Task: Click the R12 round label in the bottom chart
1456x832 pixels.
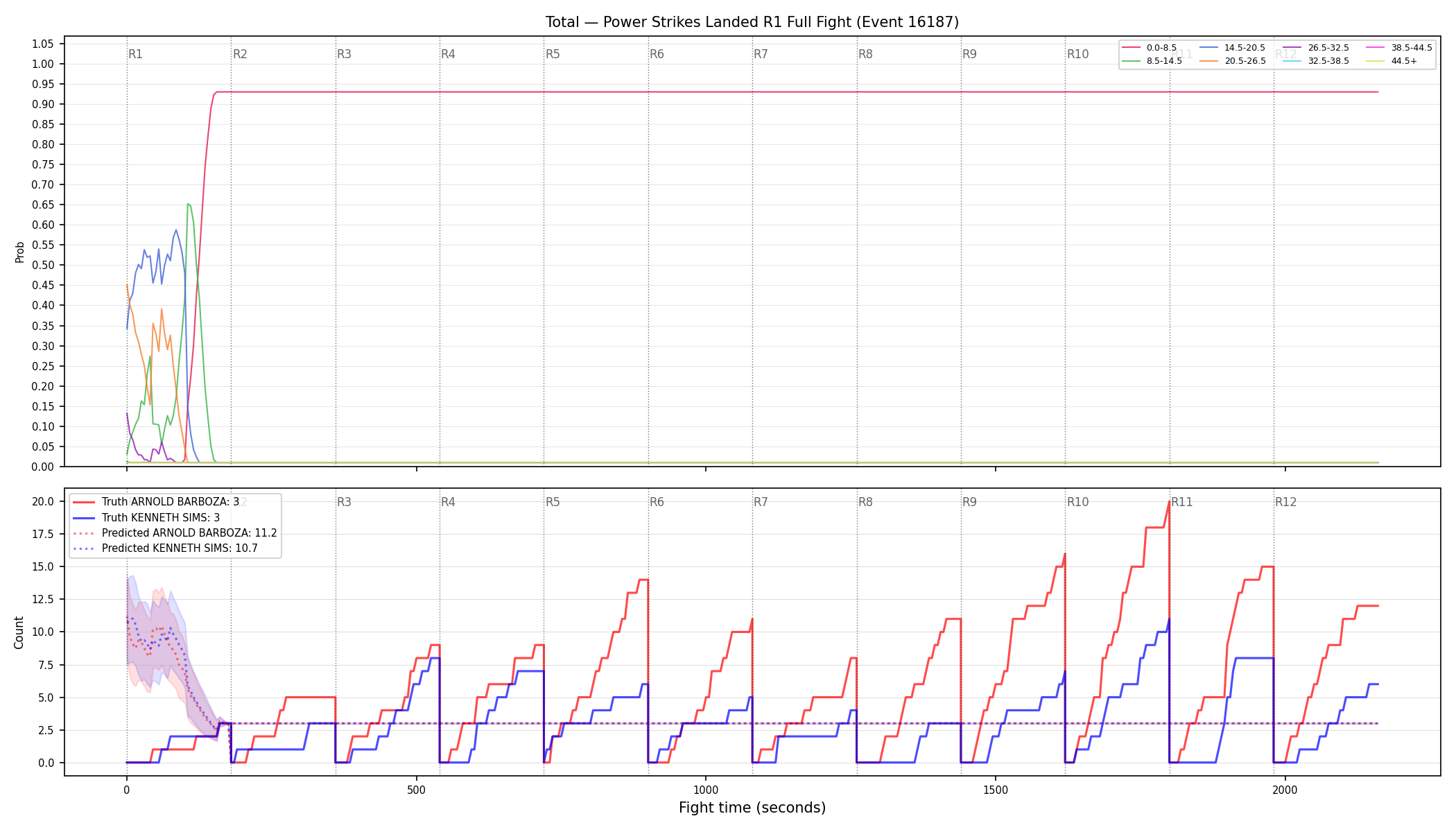Action: tap(1286, 502)
